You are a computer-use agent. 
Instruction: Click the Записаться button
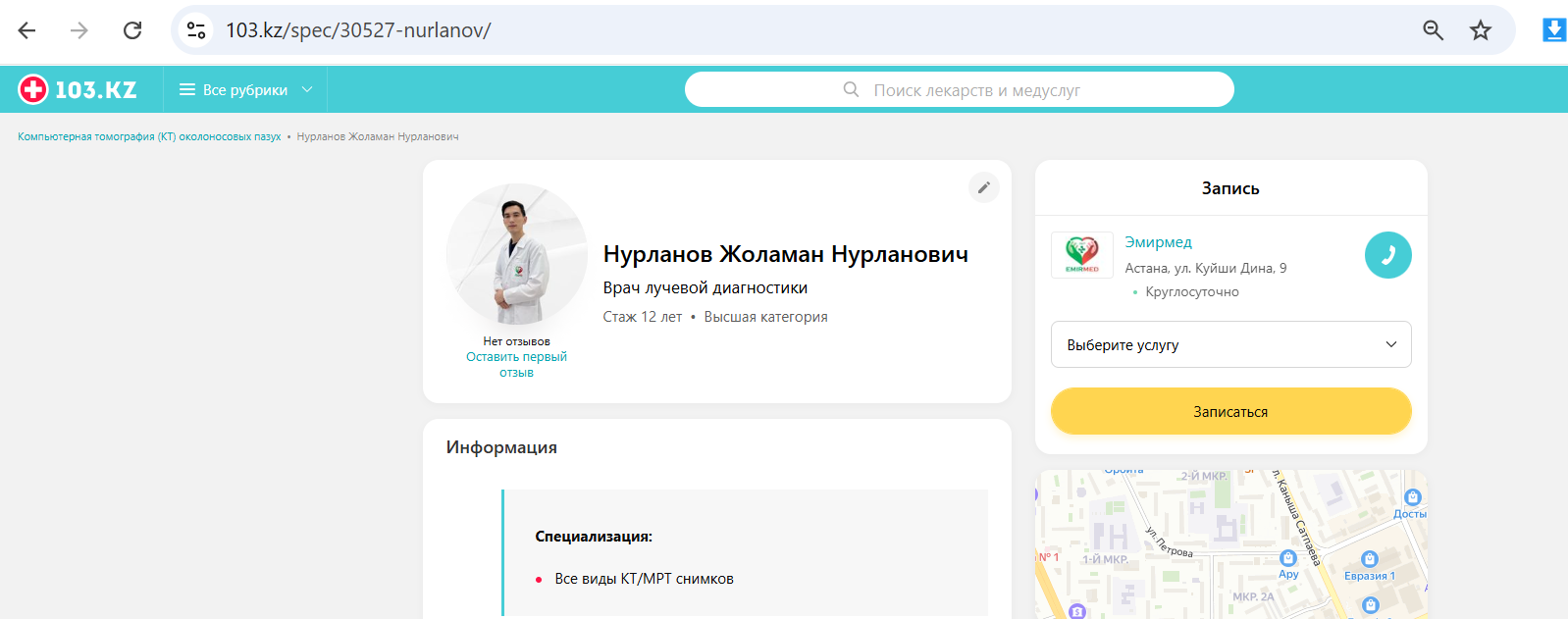(x=1230, y=411)
